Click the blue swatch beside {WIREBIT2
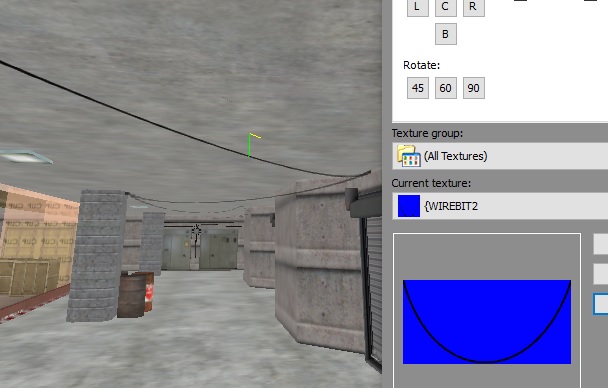 tap(409, 206)
